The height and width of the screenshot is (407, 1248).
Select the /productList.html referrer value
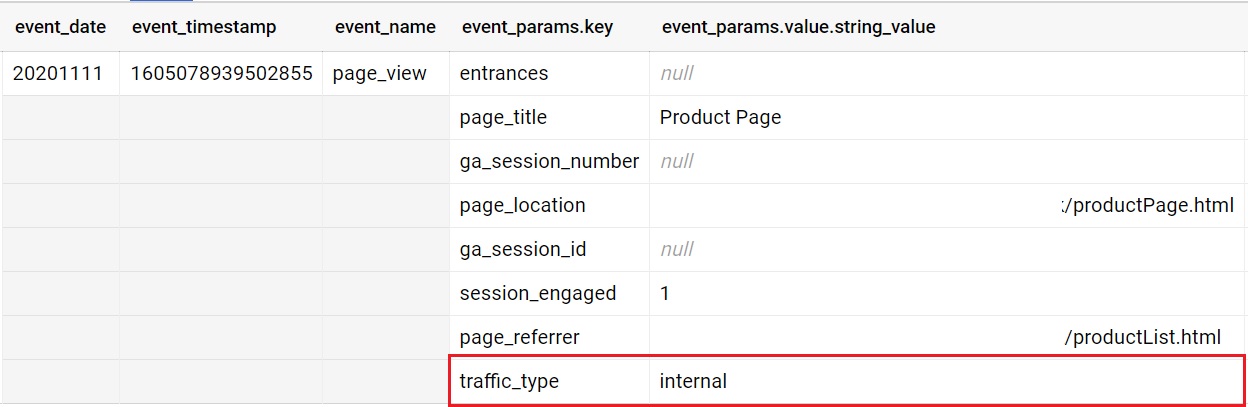pyautogui.click(x=1143, y=337)
